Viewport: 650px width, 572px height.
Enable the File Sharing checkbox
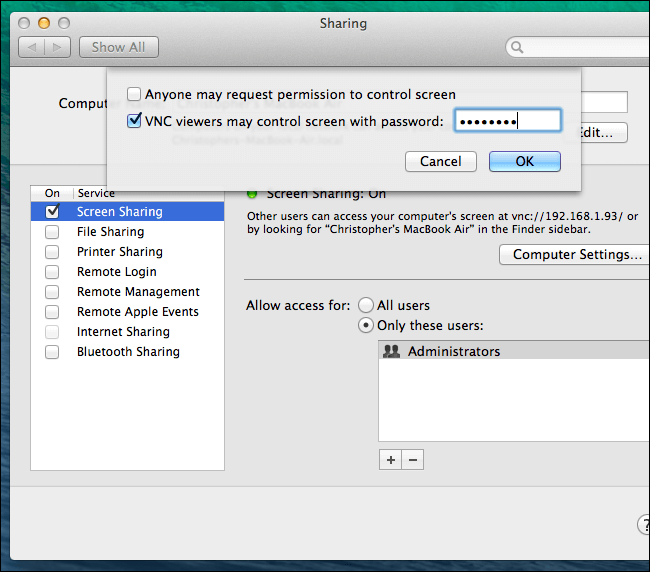point(53,232)
